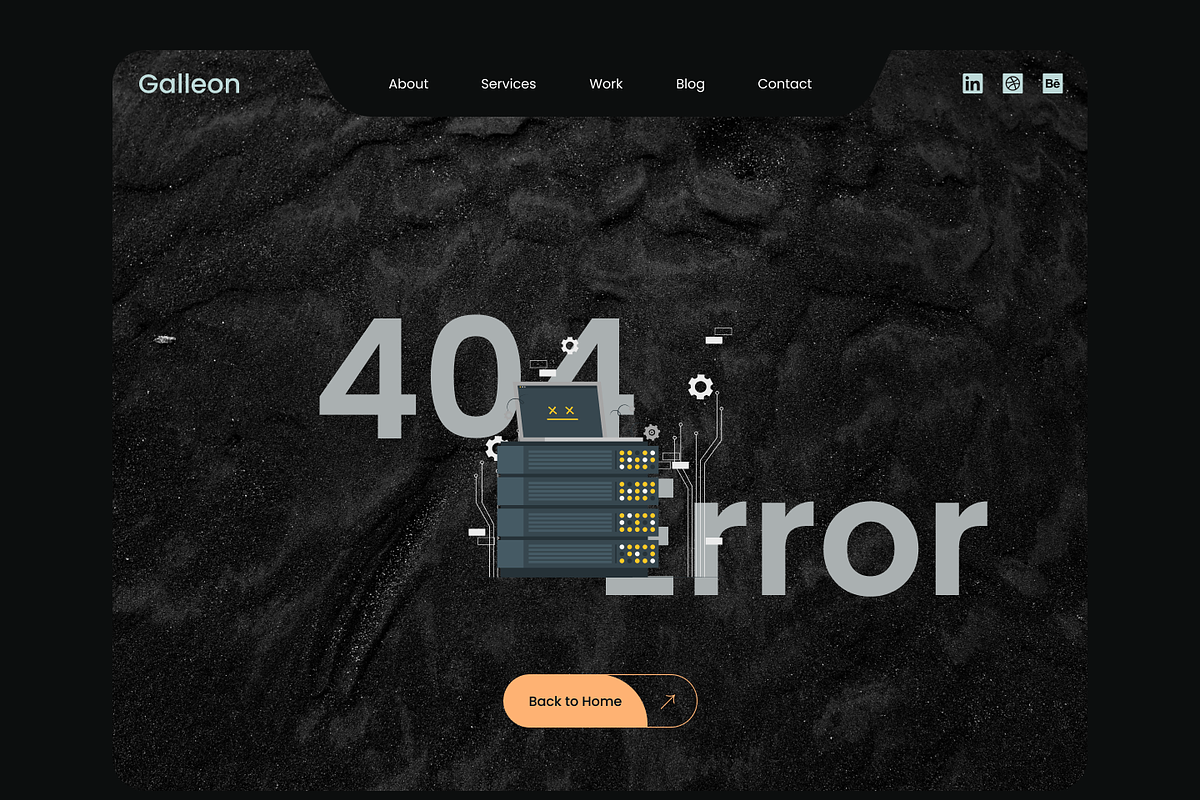Click the sad-face monitor in the server illustration
This screenshot has height=800, width=1200.
click(559, 412)
